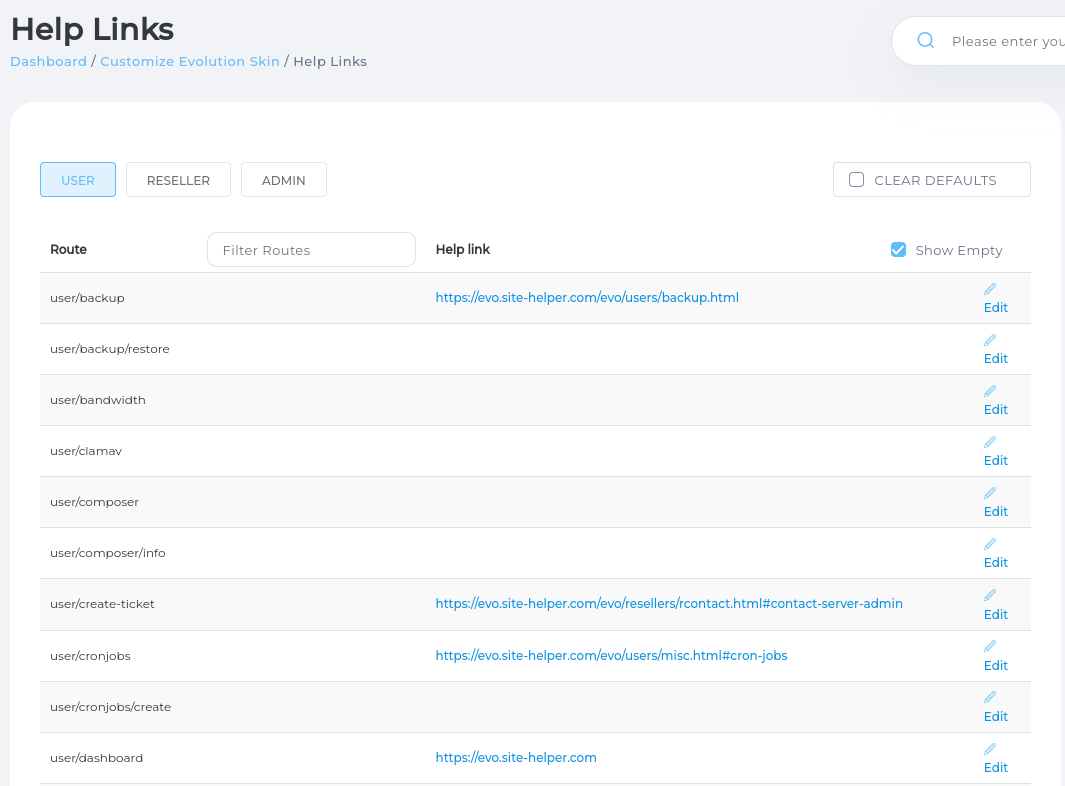
Task: Uncheck the Show Empty checkbox
Action: [x=898, y=250]
